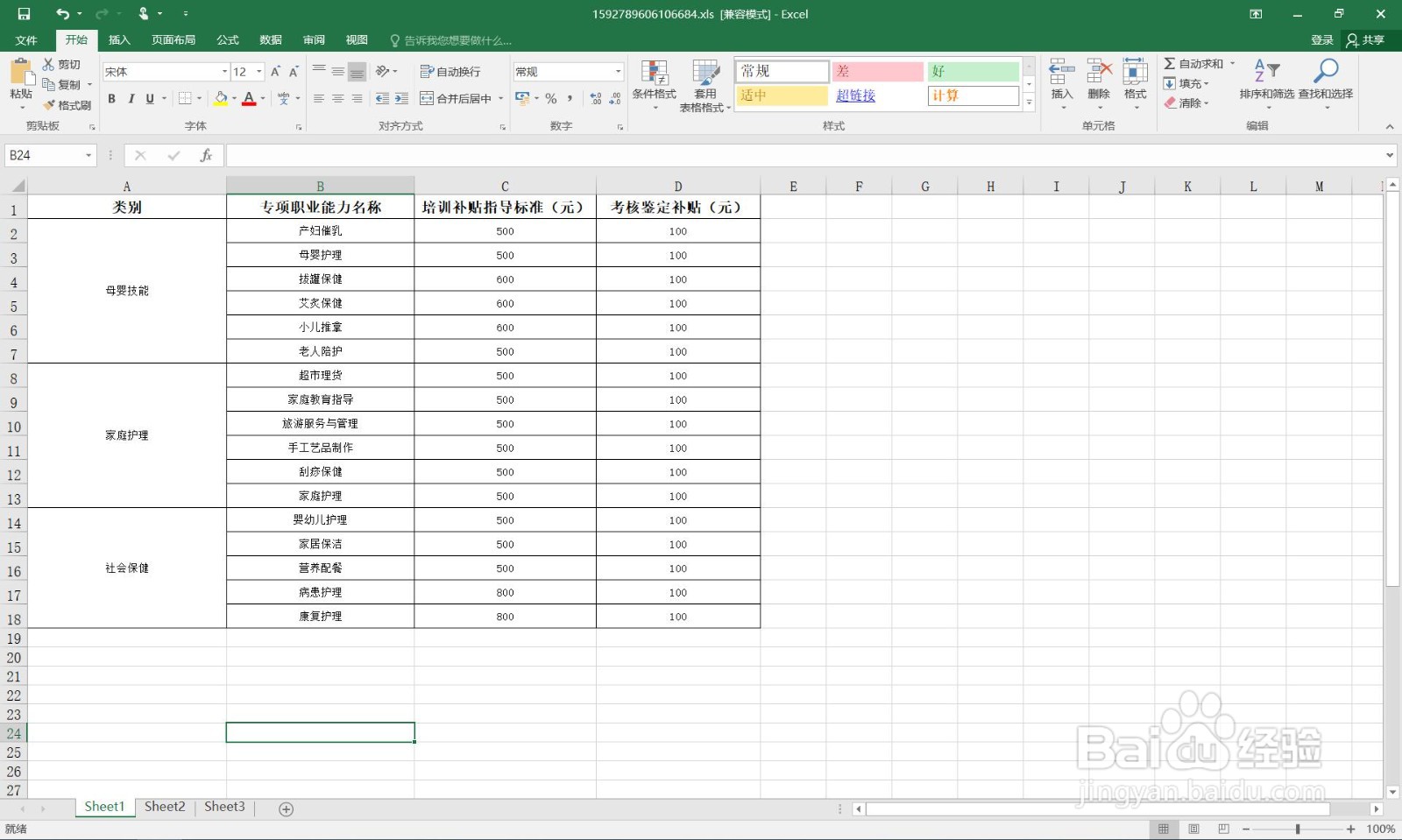The height and width of the screenshot is (840, 1402).
Task: Center text horizontally icon
Action: click(338, 99)
